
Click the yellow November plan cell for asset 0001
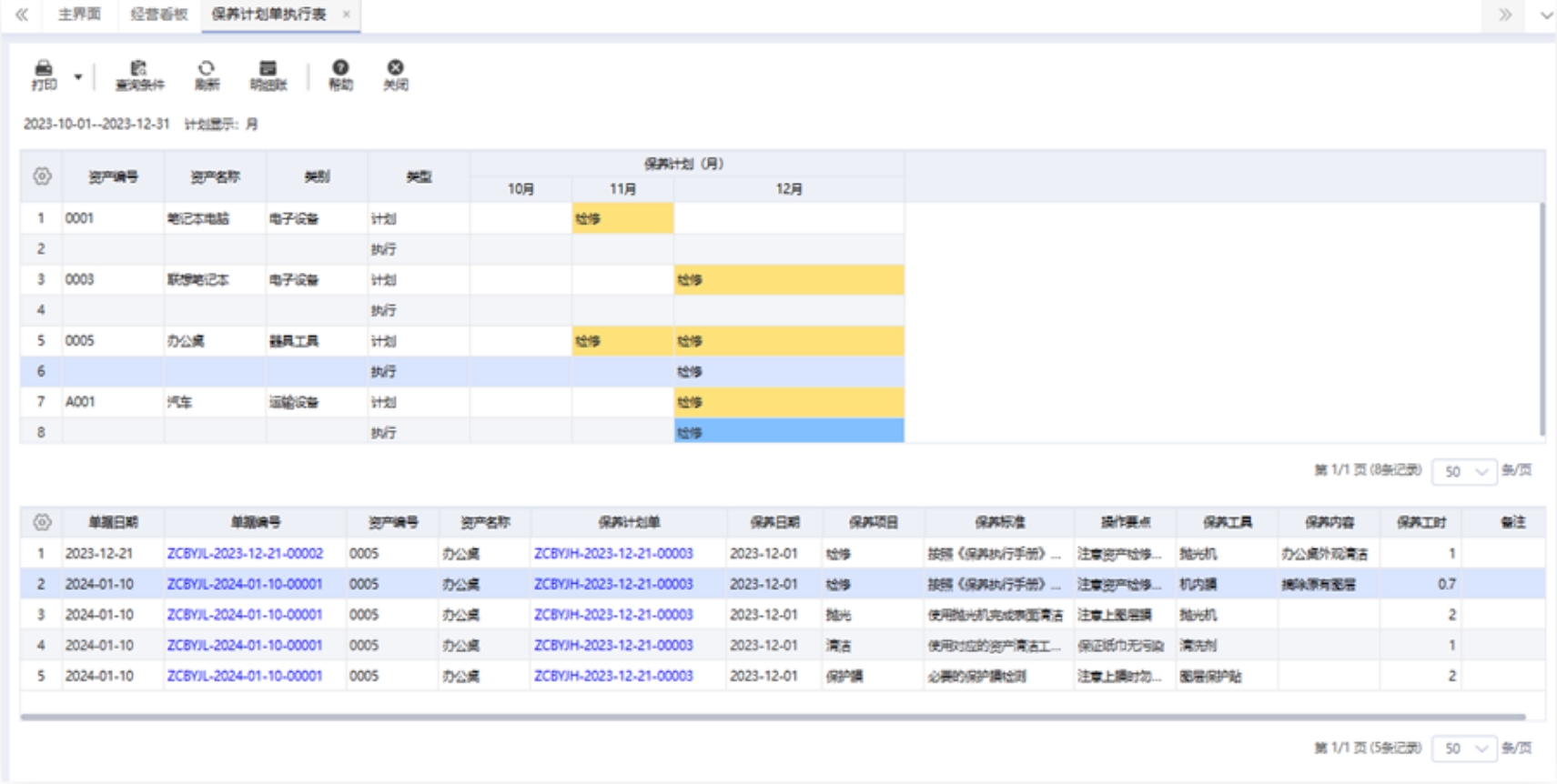coord(622,218)
